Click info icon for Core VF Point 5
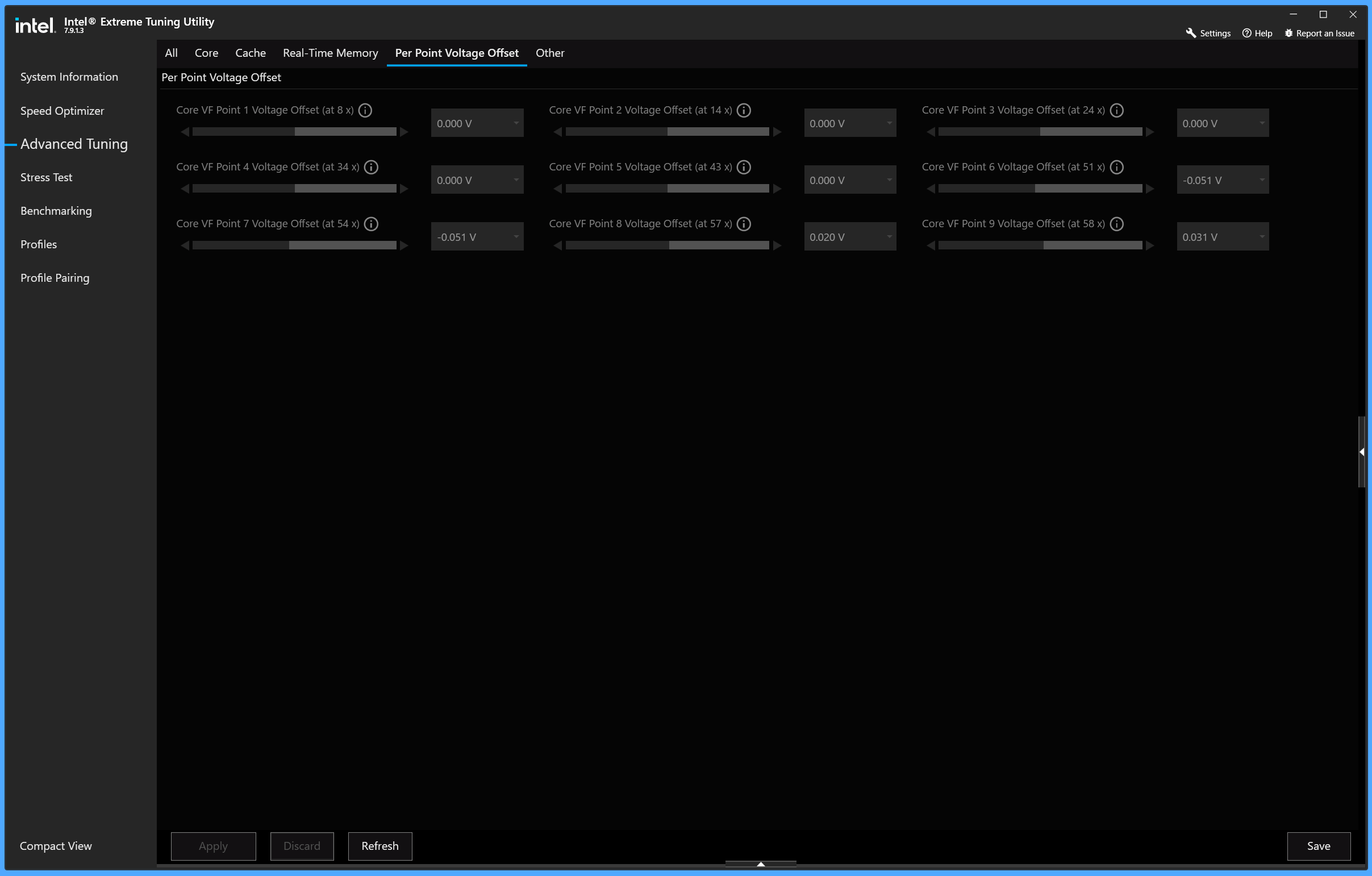This screenshot has width=1372, height=876. coord(744,167)
